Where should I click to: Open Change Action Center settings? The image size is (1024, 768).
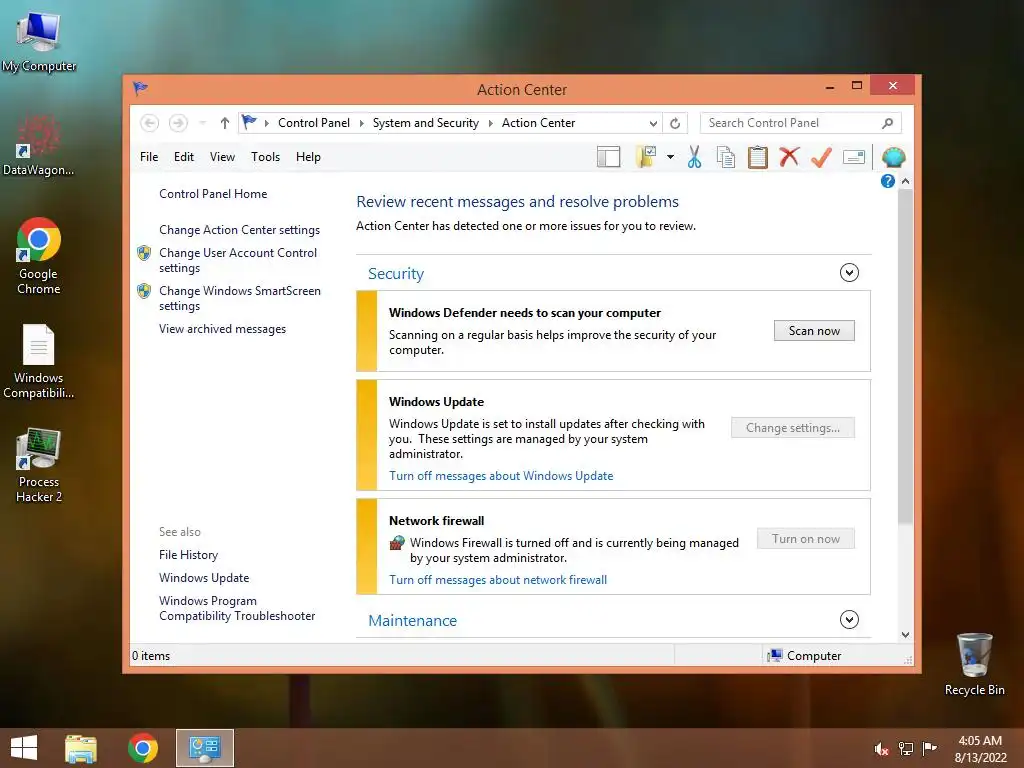pos(239,230)
